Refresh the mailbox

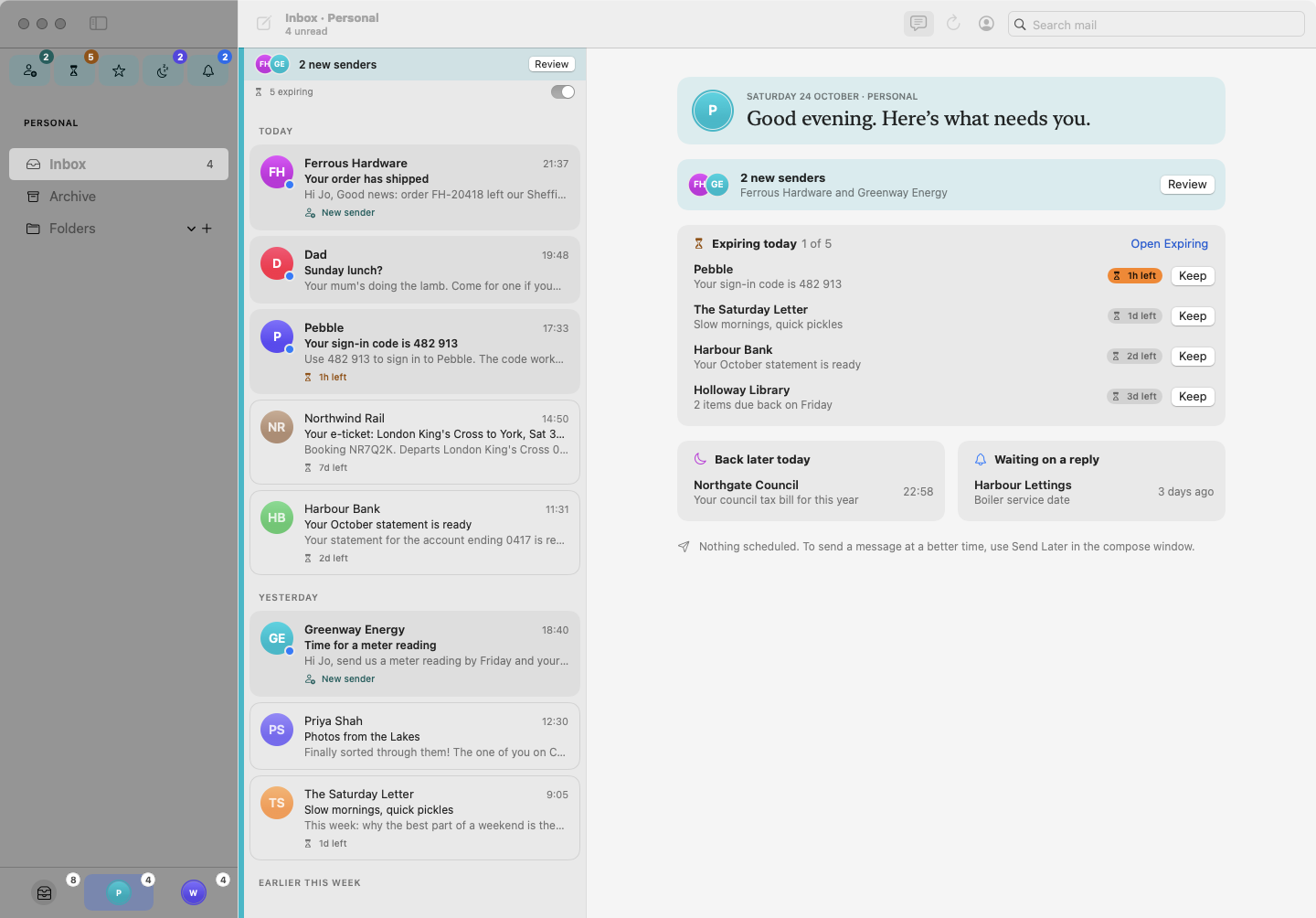[953, 24]
